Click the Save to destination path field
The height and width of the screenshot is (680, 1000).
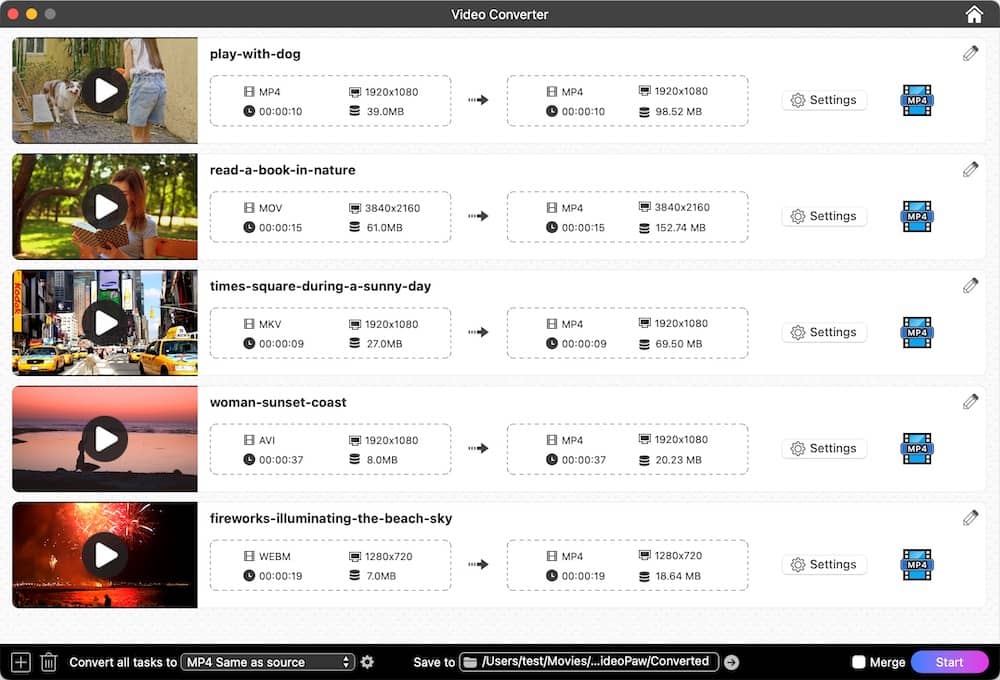click(x=598, y=661)
